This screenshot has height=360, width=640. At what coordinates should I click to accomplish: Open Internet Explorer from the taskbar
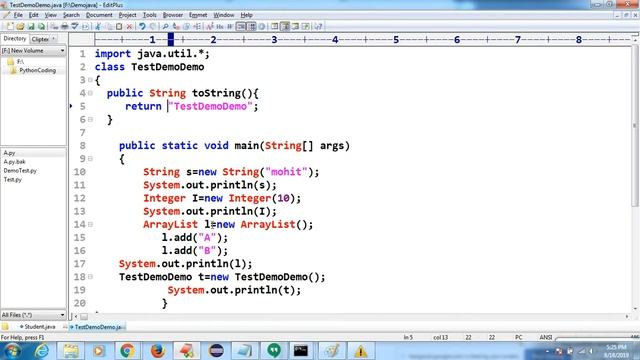click(x=42, y=351)
